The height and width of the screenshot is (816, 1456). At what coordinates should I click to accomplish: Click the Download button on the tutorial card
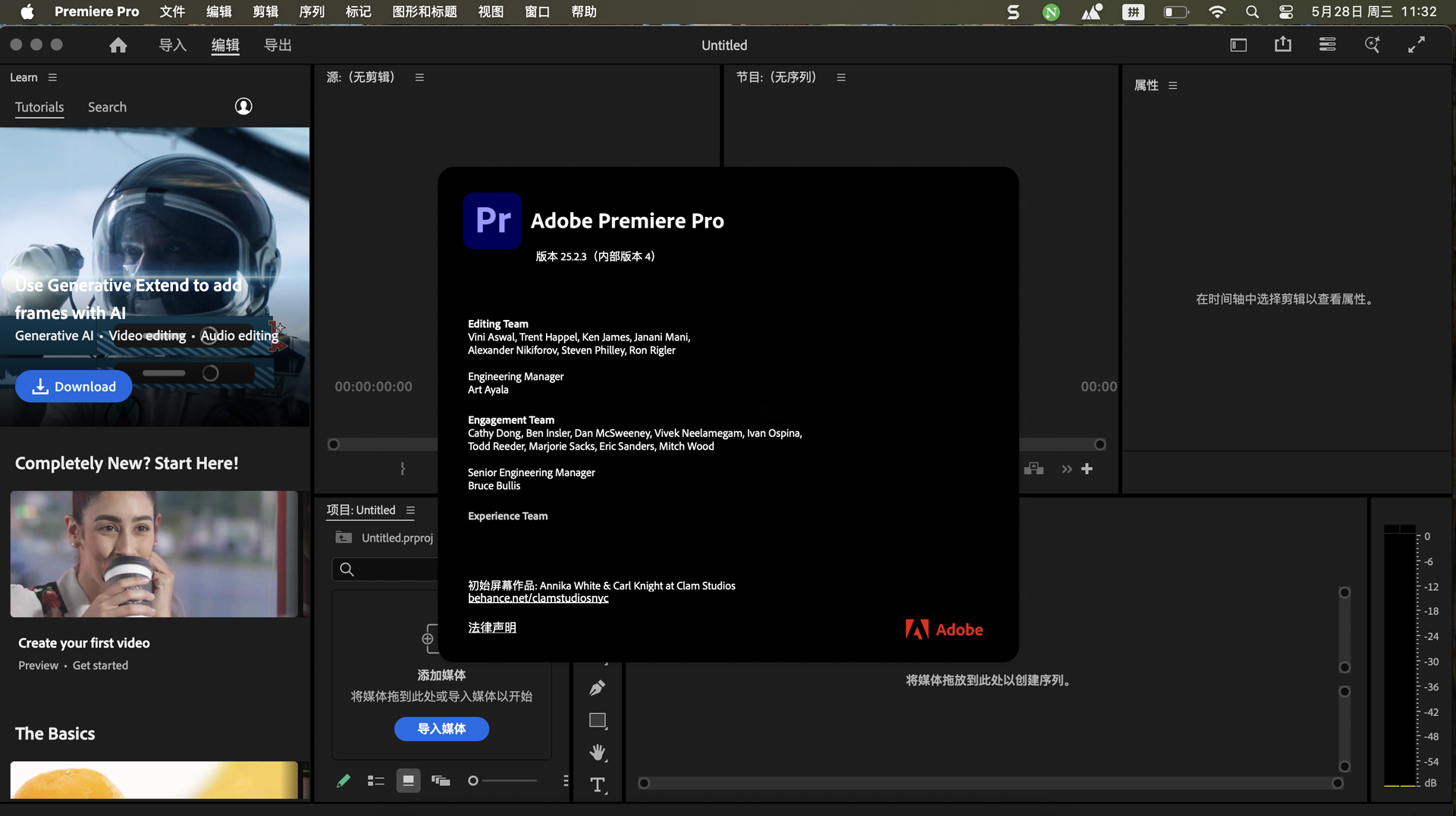pos(73,386)
